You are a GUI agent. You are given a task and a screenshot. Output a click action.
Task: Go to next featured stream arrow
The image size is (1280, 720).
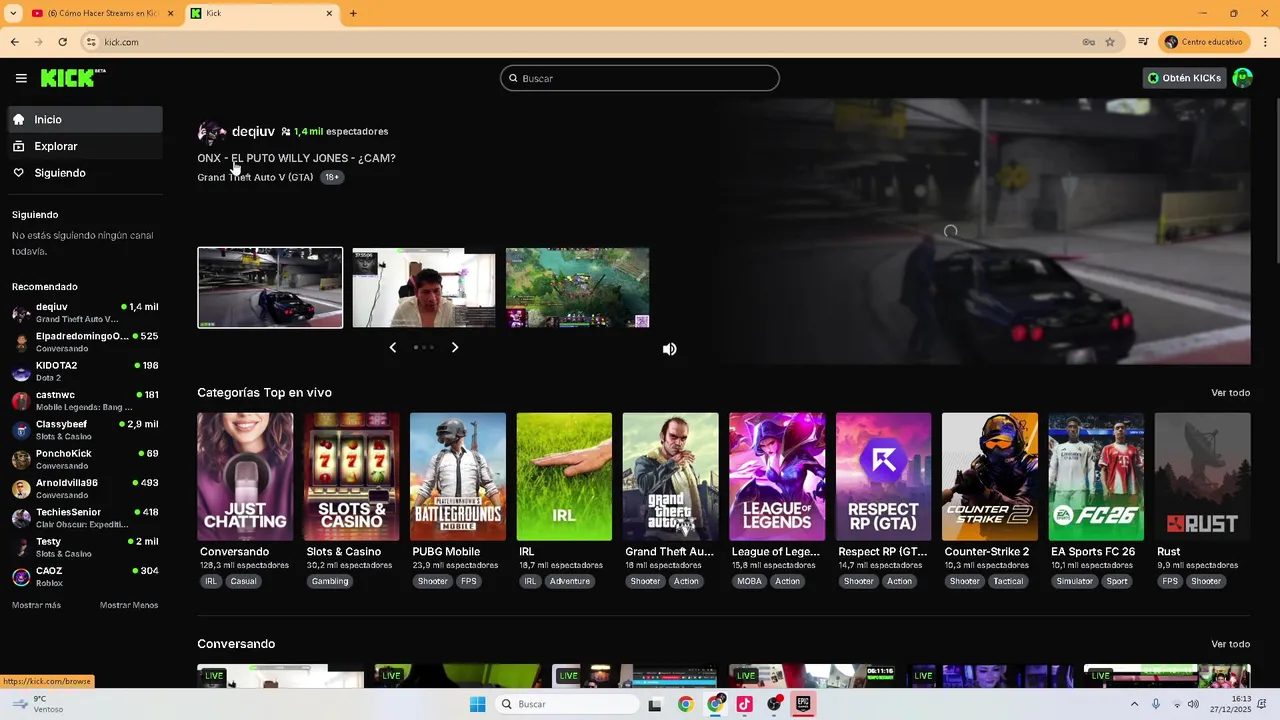pyautogui.click(x=455, y=347)
